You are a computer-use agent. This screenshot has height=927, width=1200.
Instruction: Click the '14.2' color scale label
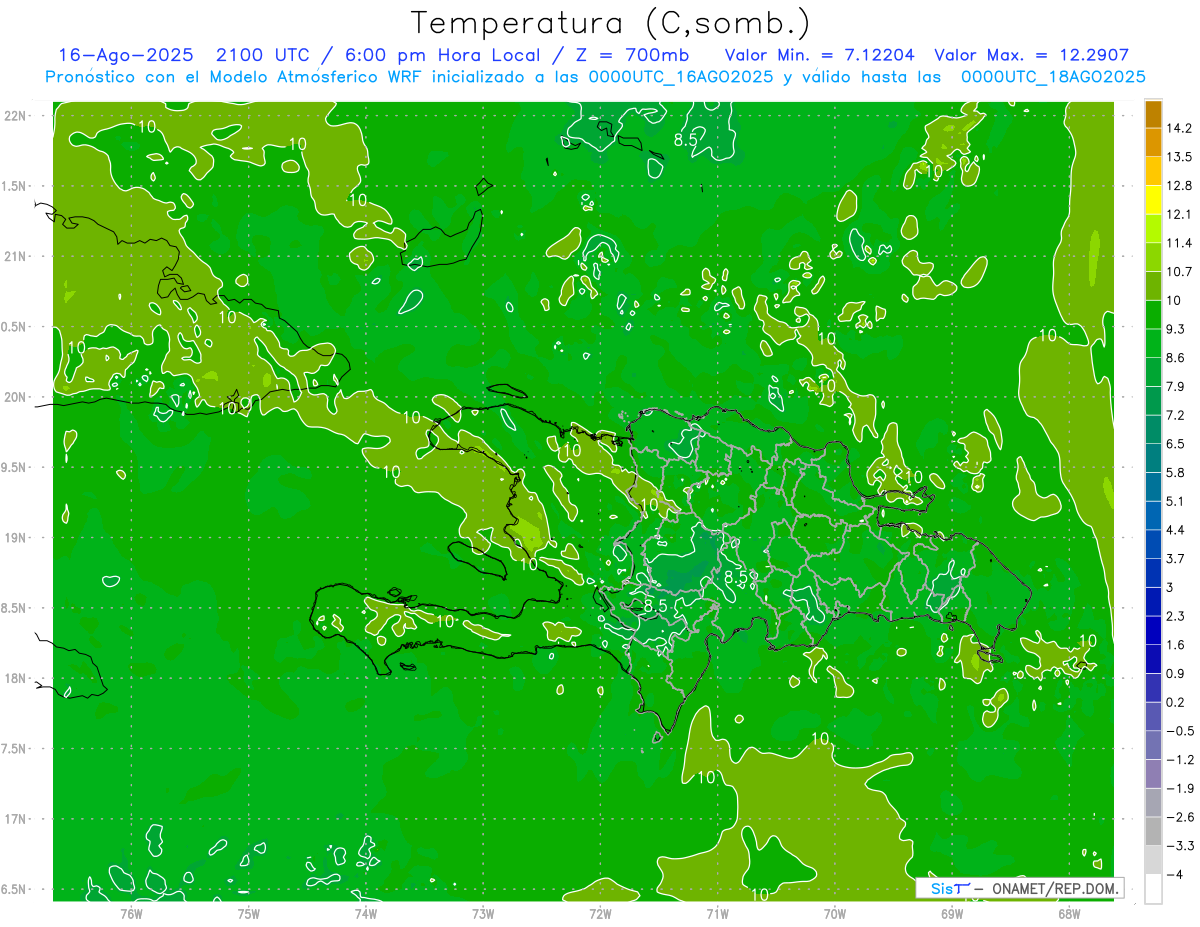tap(1180, 128)
